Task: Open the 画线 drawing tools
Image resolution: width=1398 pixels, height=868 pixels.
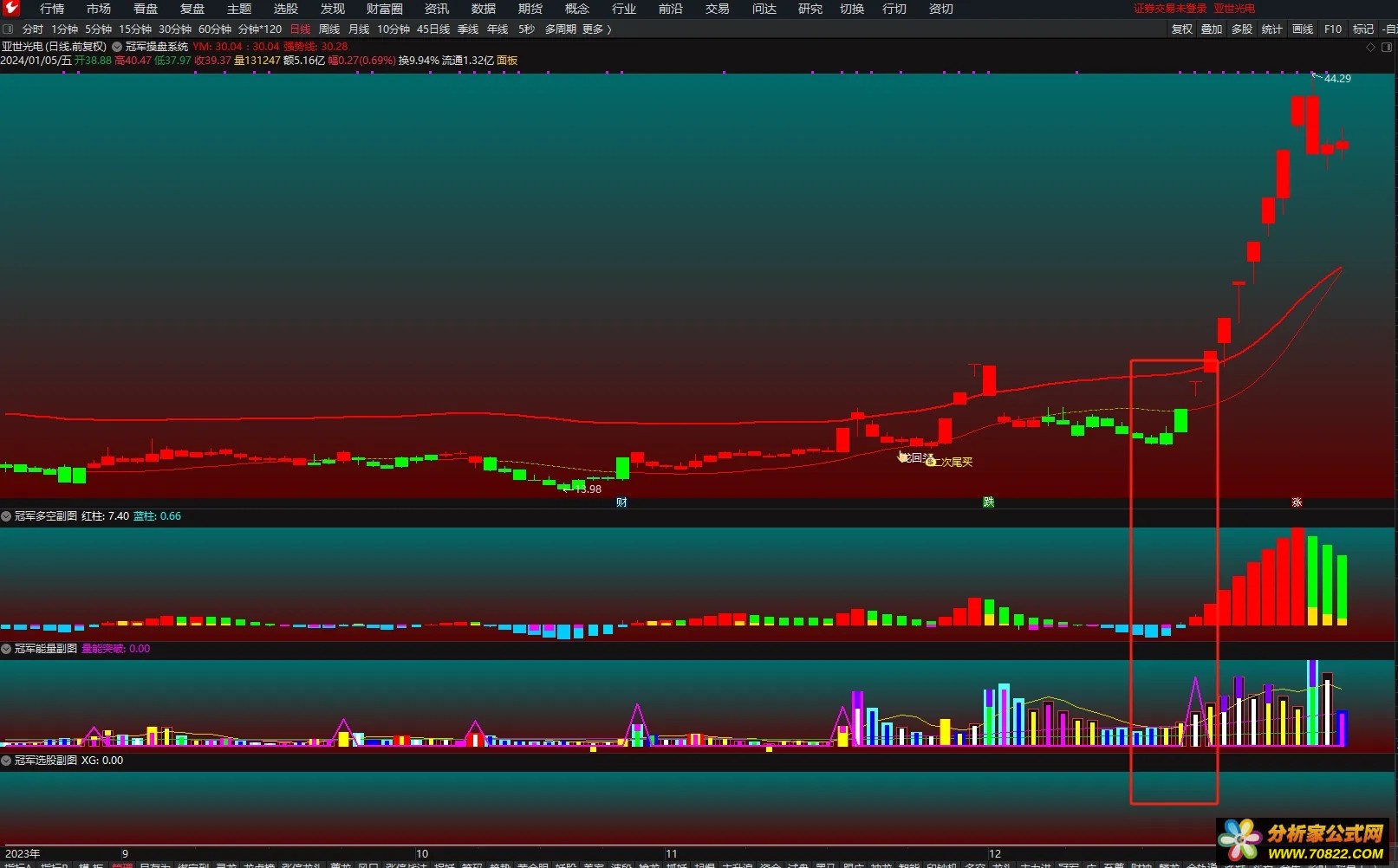Action: (x=1303, y=29)
